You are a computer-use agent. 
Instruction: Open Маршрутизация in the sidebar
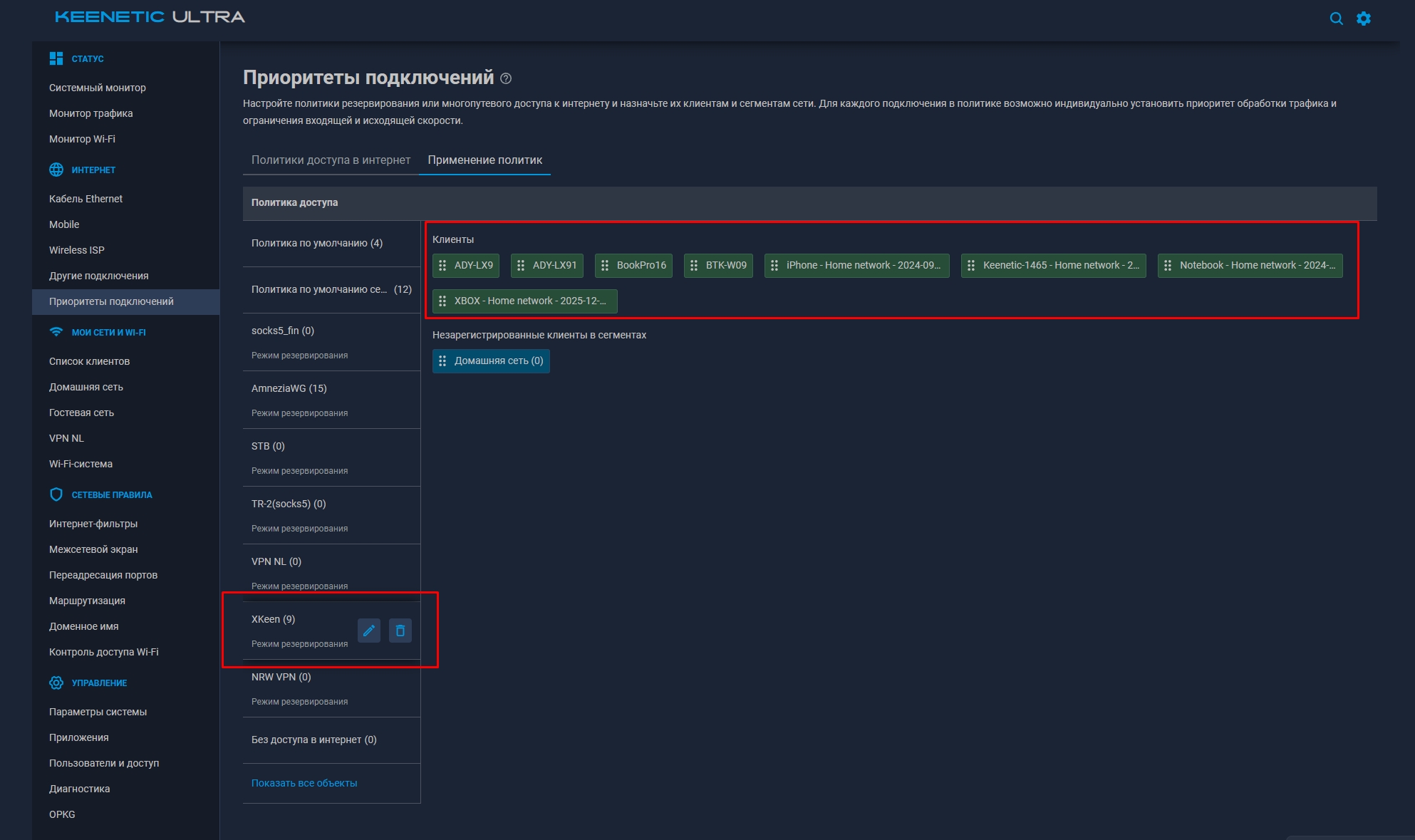tap(86, 601)
